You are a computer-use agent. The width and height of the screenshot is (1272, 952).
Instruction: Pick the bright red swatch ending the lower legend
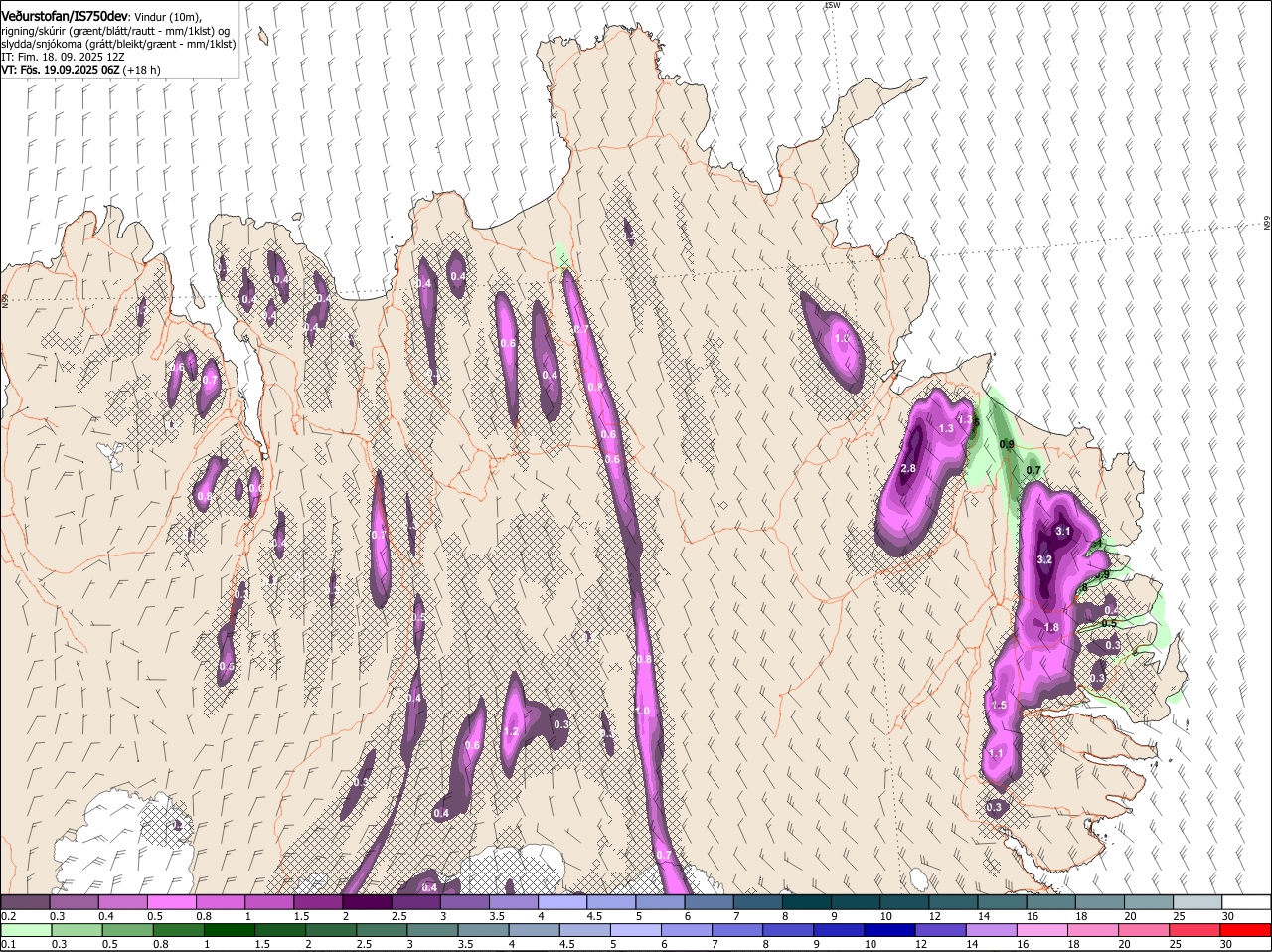[1246, 930]
